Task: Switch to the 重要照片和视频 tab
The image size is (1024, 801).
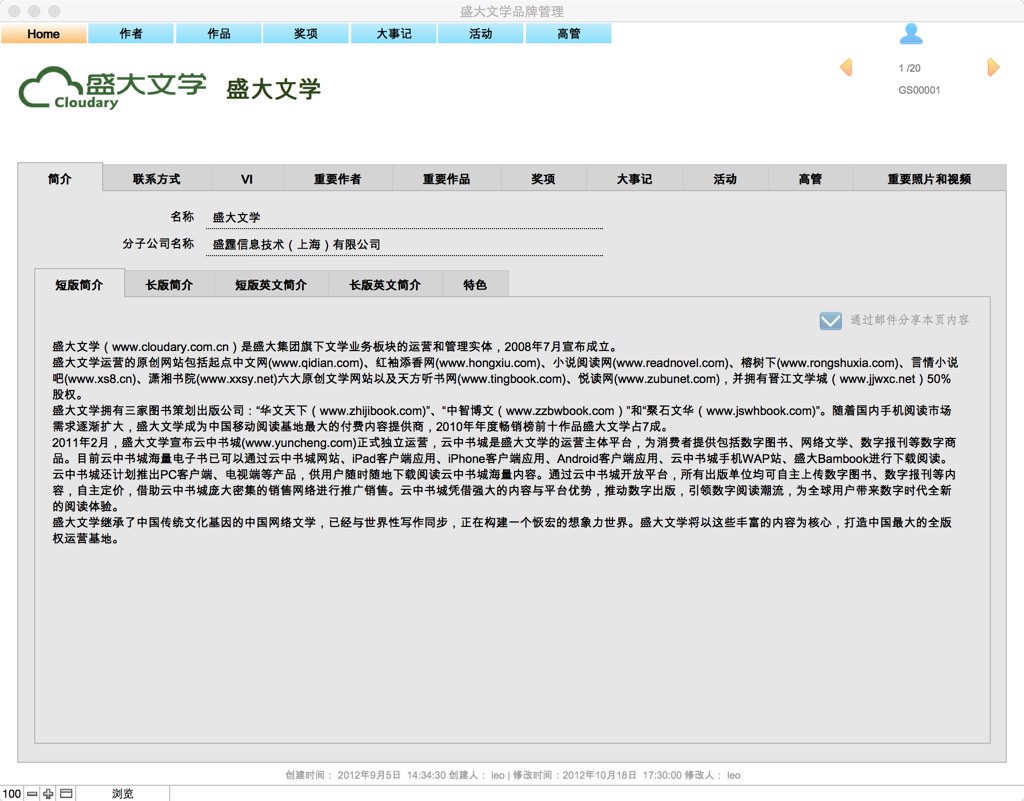Action: (929, 179)
